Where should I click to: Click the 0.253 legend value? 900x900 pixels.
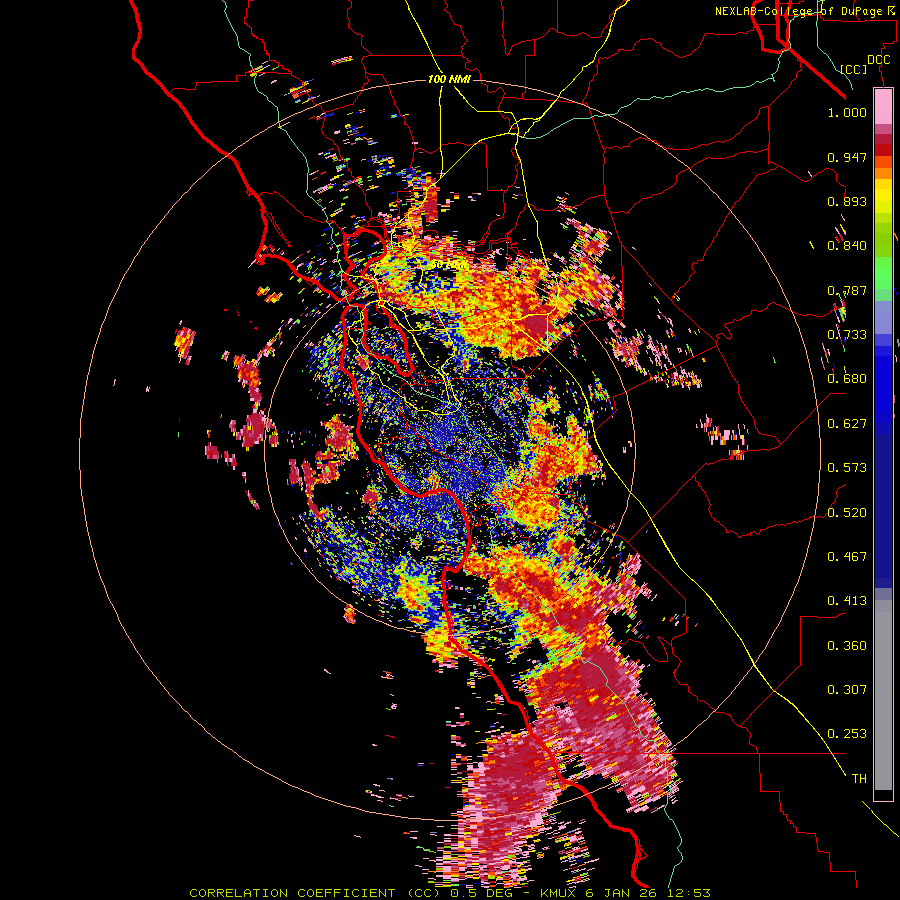tap(847, 734)
